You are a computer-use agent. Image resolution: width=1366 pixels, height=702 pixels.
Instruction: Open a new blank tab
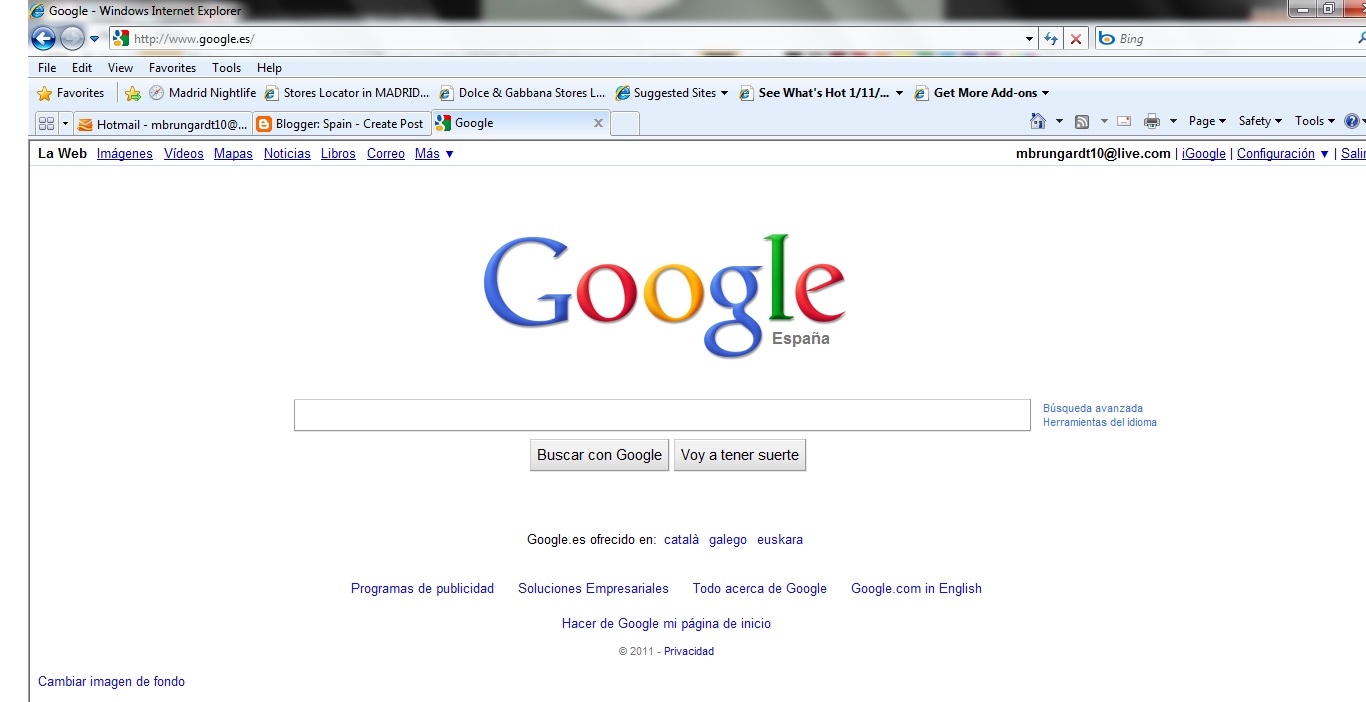(x=624, y=124)
